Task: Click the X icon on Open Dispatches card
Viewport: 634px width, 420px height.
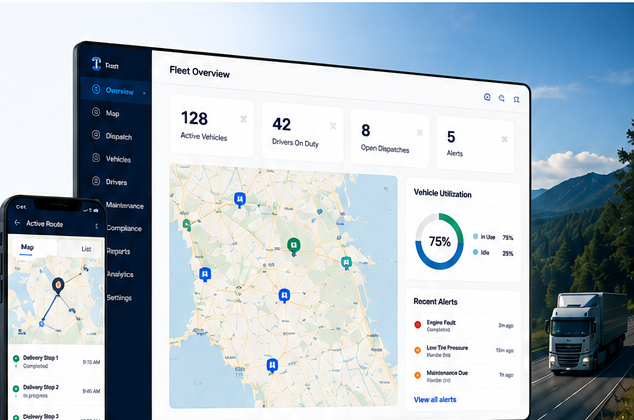Action: point(420,133)
